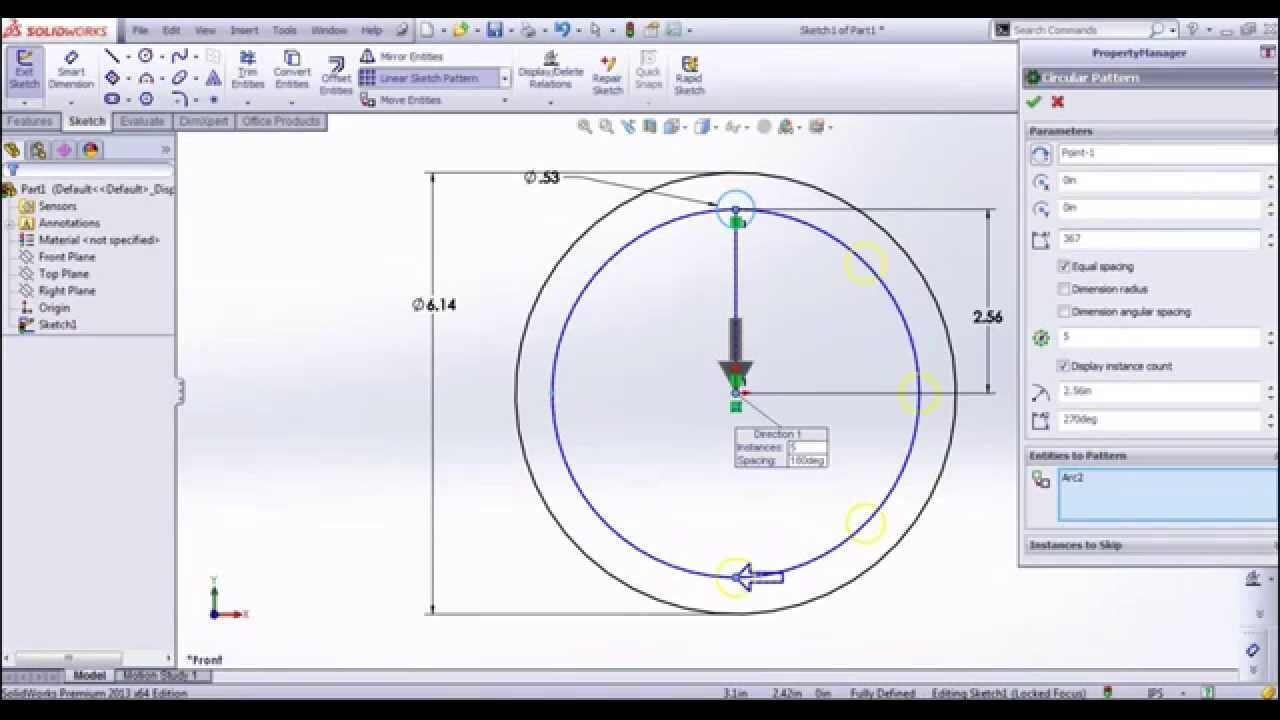The image size is (1280, 720).
Task: Accept Circular Pattern with green checkmark
Action: (1034, 102)
